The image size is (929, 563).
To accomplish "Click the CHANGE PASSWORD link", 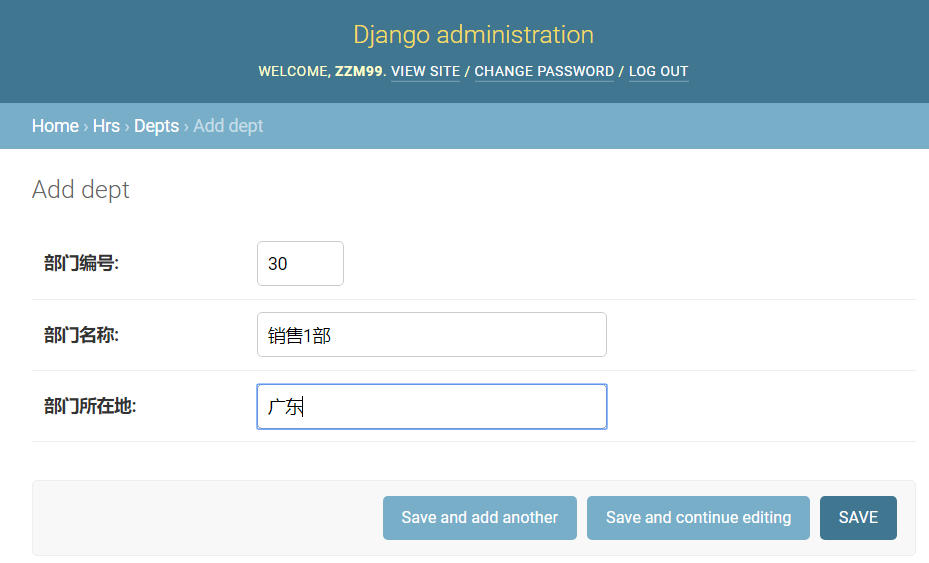I will click(x=544, y=72).
